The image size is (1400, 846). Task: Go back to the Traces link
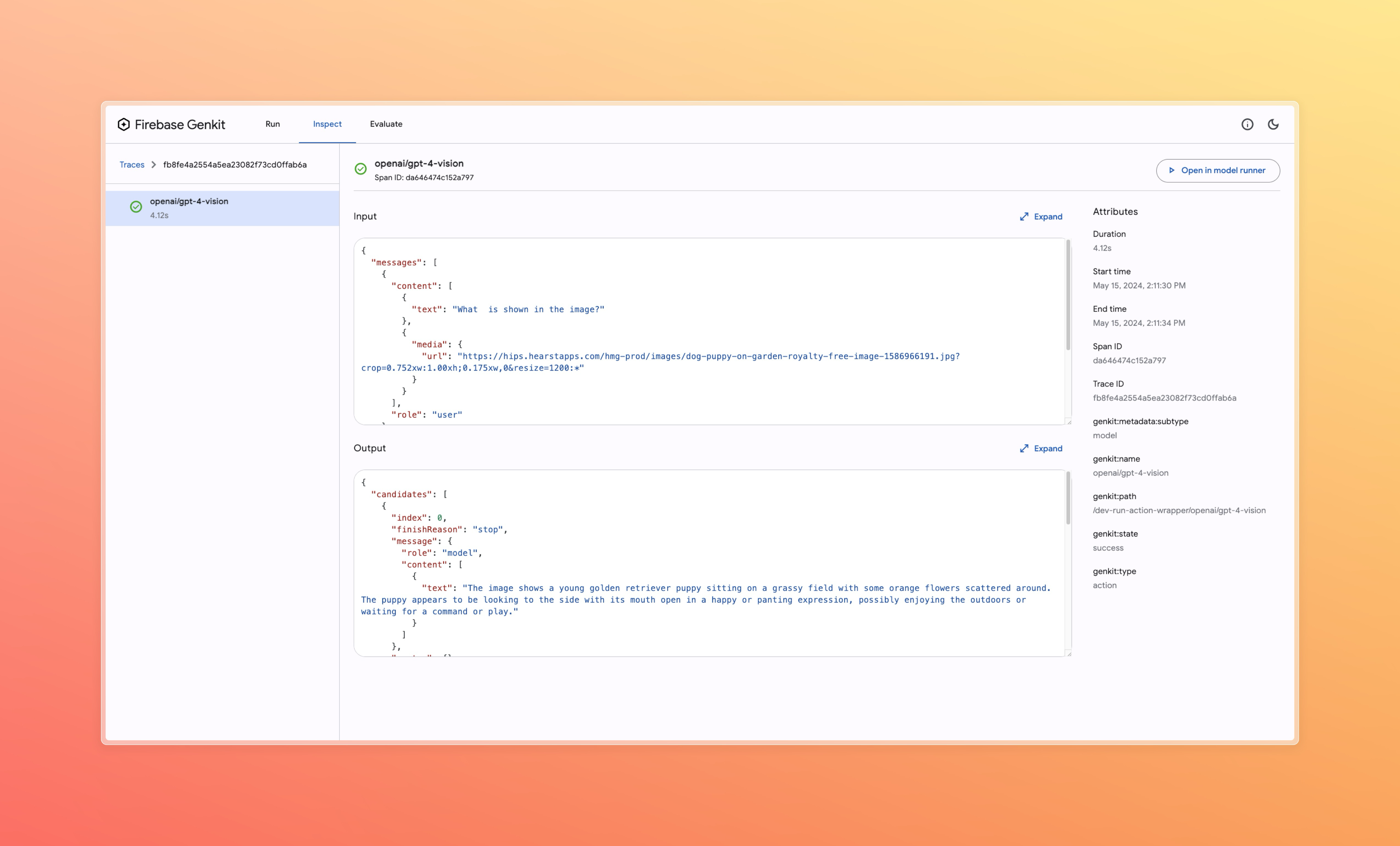[x=132, y=165]
